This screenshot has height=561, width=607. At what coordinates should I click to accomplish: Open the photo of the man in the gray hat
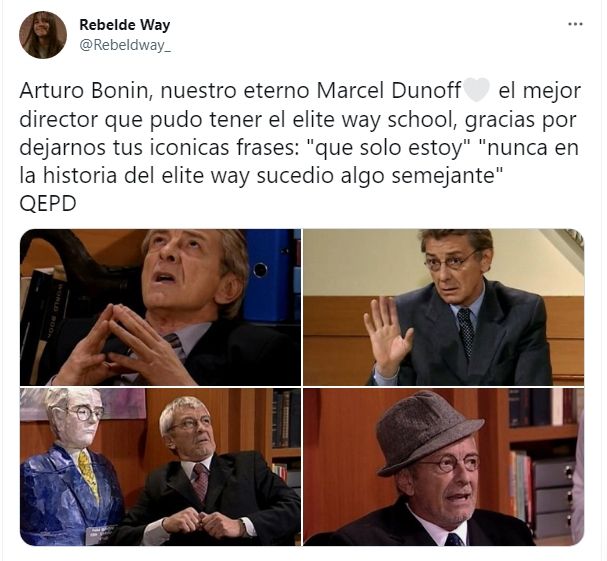click(x=443, y=467)
